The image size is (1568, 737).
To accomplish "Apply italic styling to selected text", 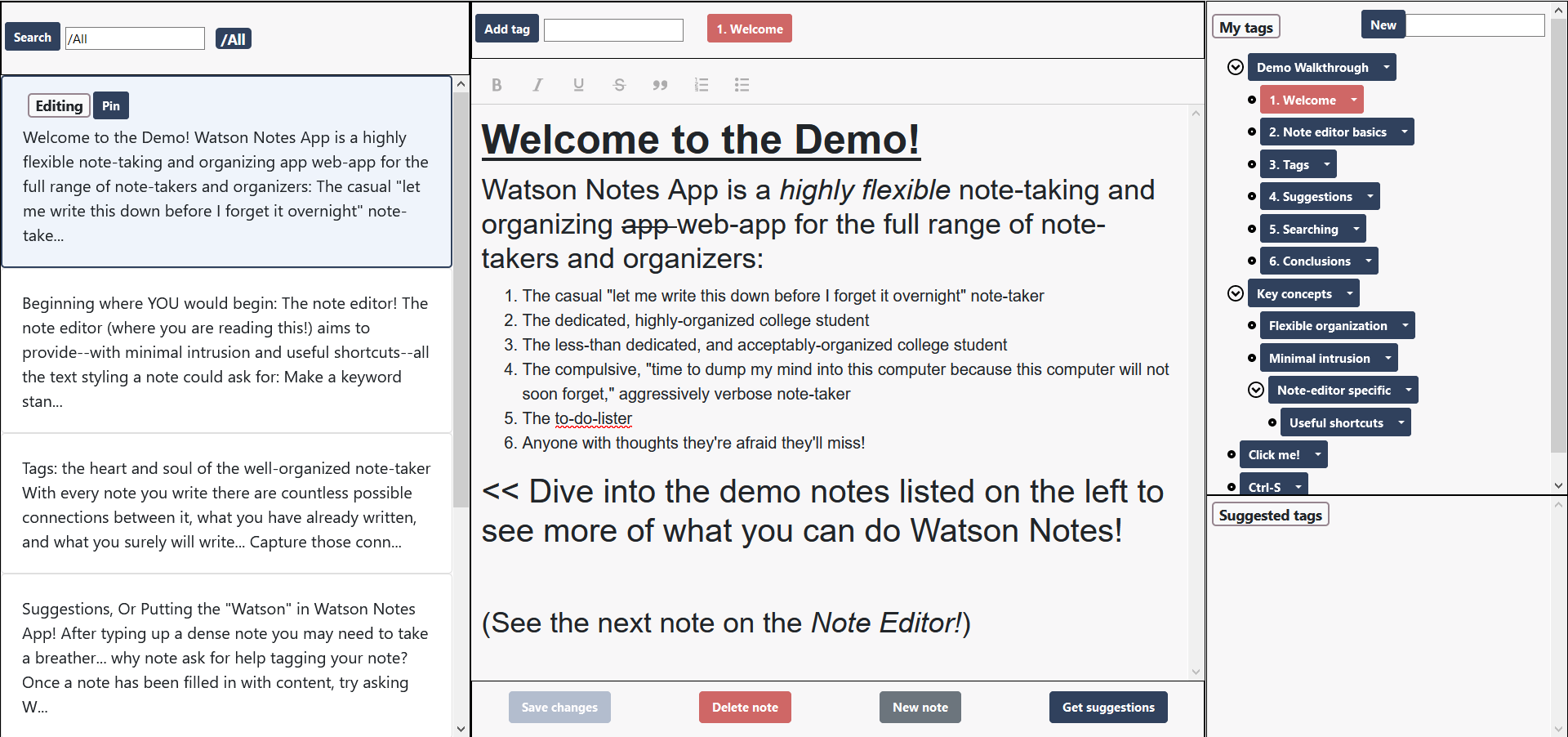I will click(x=537, y=84).
